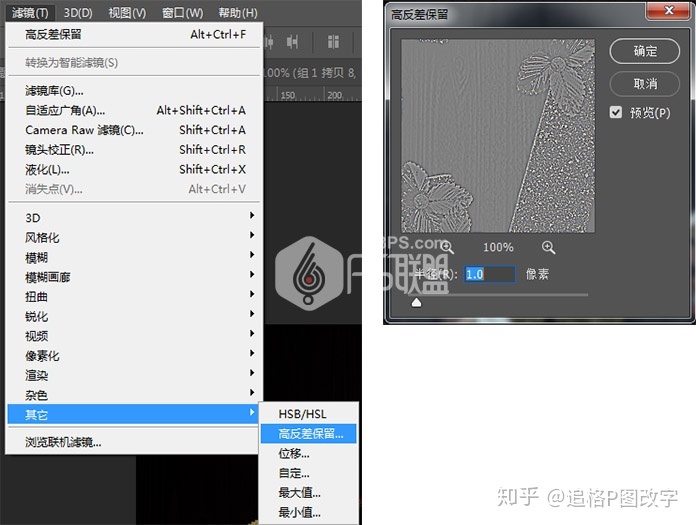Click 确定 in 高反差保留 dialog
The height and width of the screenshot is (525, 696).
[645, 51]
